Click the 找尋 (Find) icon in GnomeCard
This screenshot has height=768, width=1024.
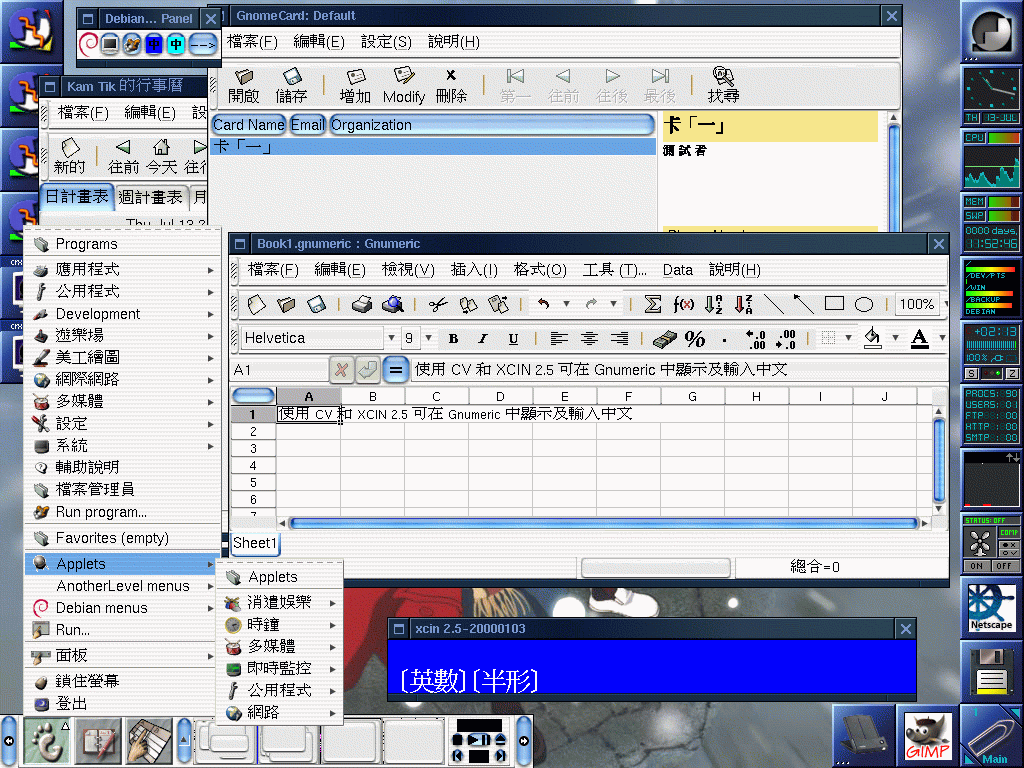tap(723, 86)
